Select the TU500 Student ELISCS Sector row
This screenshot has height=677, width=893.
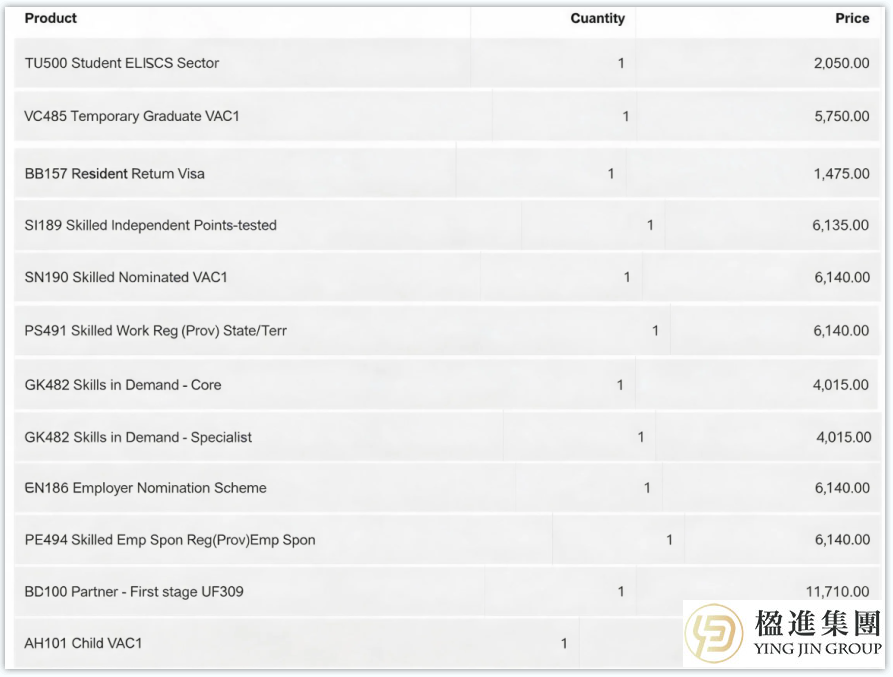[447, 63]
